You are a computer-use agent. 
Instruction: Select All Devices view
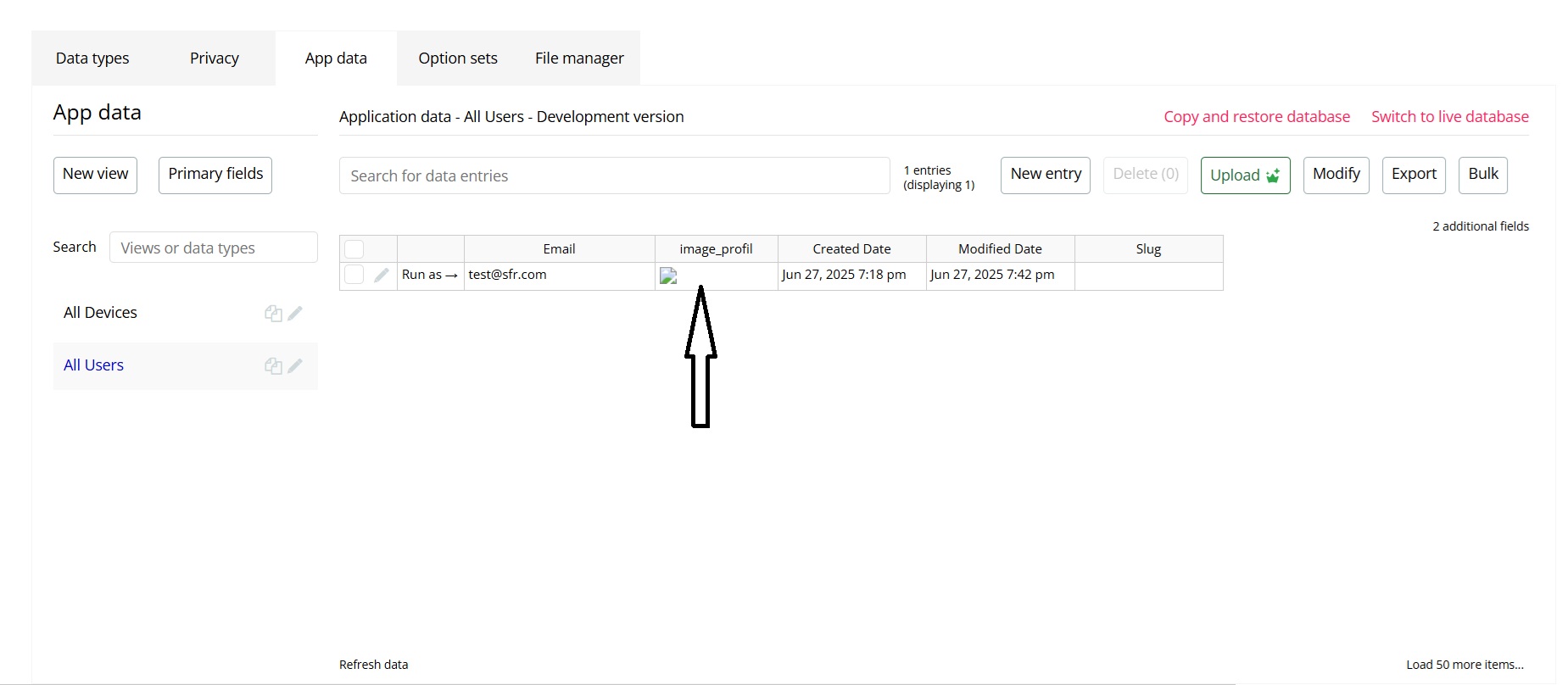coord(100,313)
